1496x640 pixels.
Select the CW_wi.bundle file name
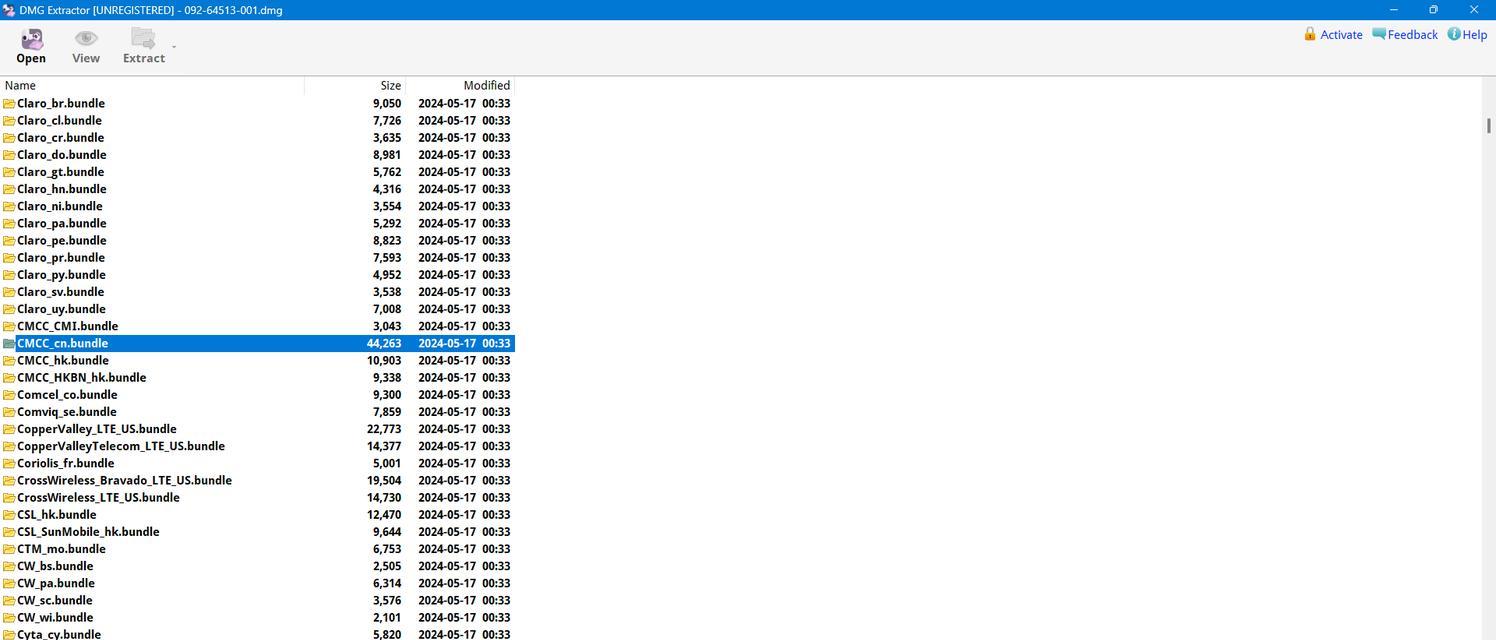pos(55,617)
